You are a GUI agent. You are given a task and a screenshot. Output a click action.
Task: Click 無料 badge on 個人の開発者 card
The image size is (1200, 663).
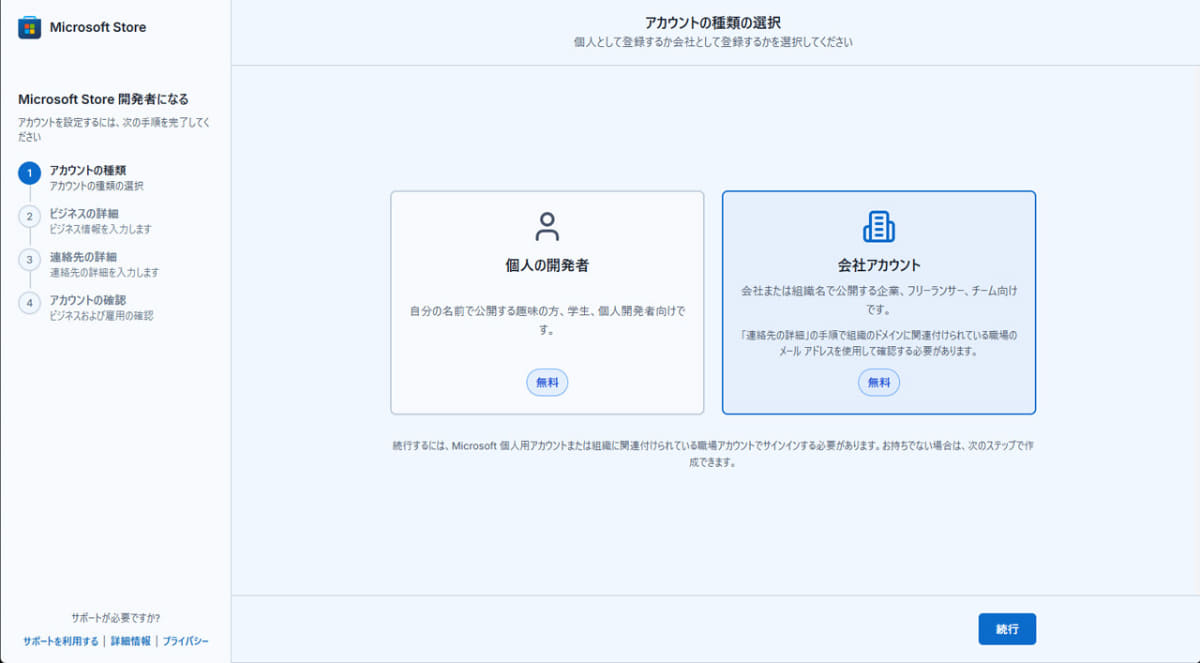[x=547, y=382]
